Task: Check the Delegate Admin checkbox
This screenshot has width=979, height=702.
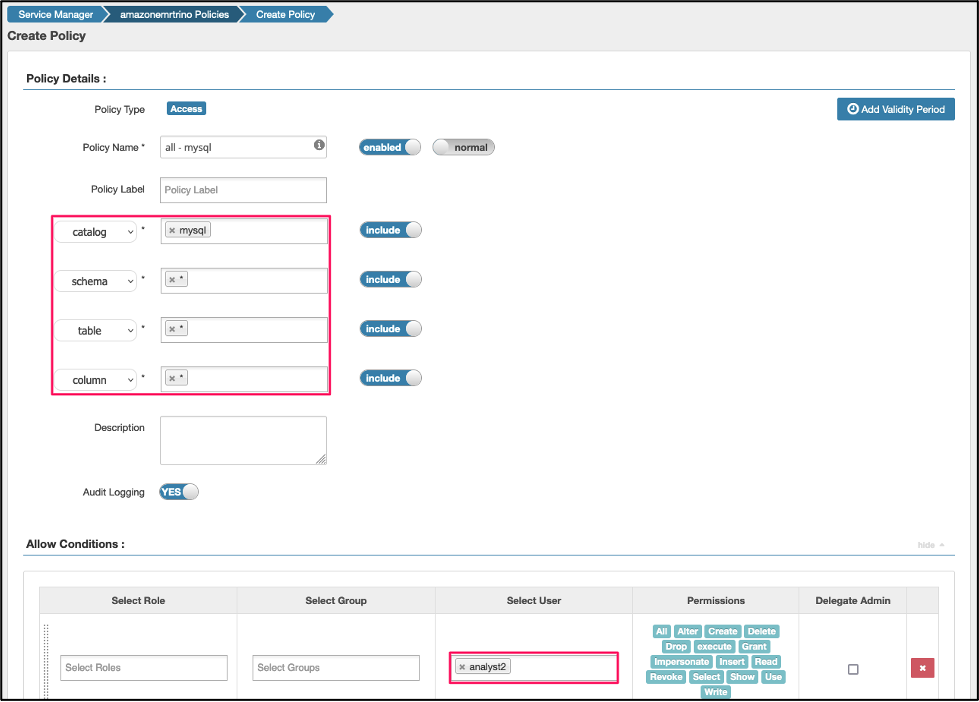Action: click(x=853, y=669)
